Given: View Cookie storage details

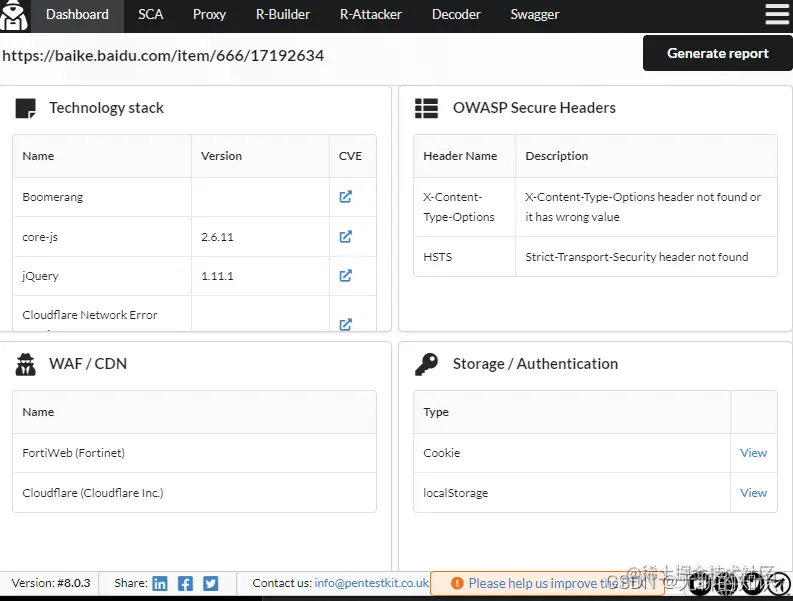Looking at the screenshot, I should pyautogui.click(x=754, y=453).
